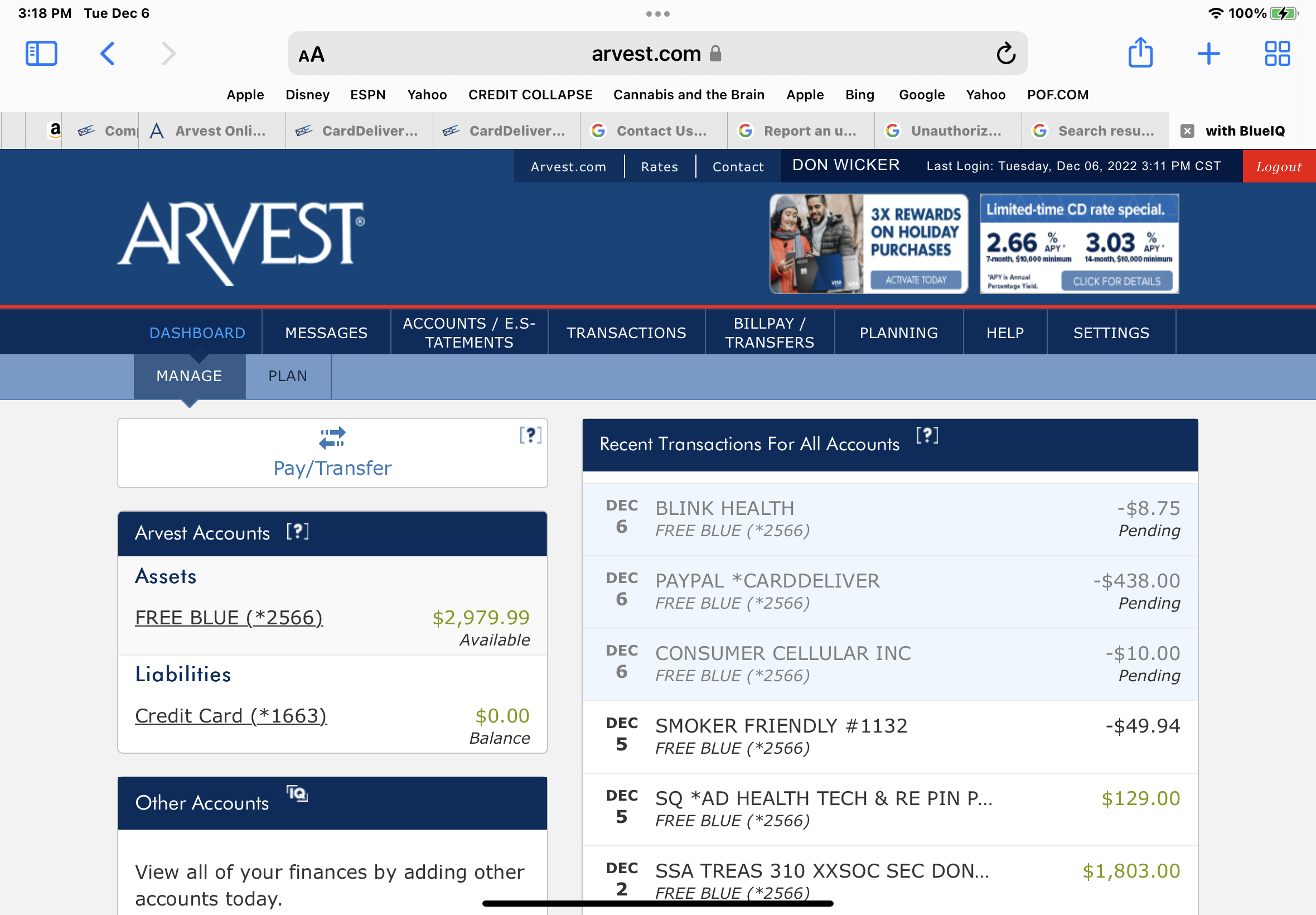Click the Pay/Transfer arrows icon
The image size is (1316, 915).
click(x=332, y=437)
